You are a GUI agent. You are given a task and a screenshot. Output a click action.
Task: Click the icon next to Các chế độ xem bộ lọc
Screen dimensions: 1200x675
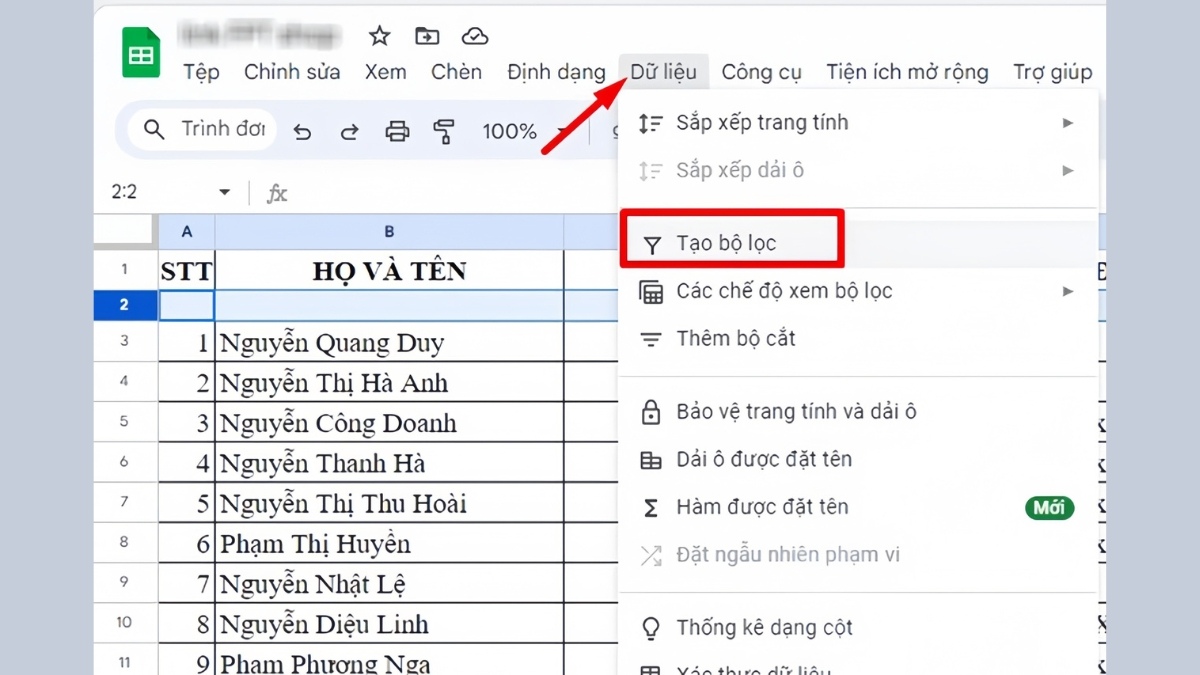click(651, 293)
